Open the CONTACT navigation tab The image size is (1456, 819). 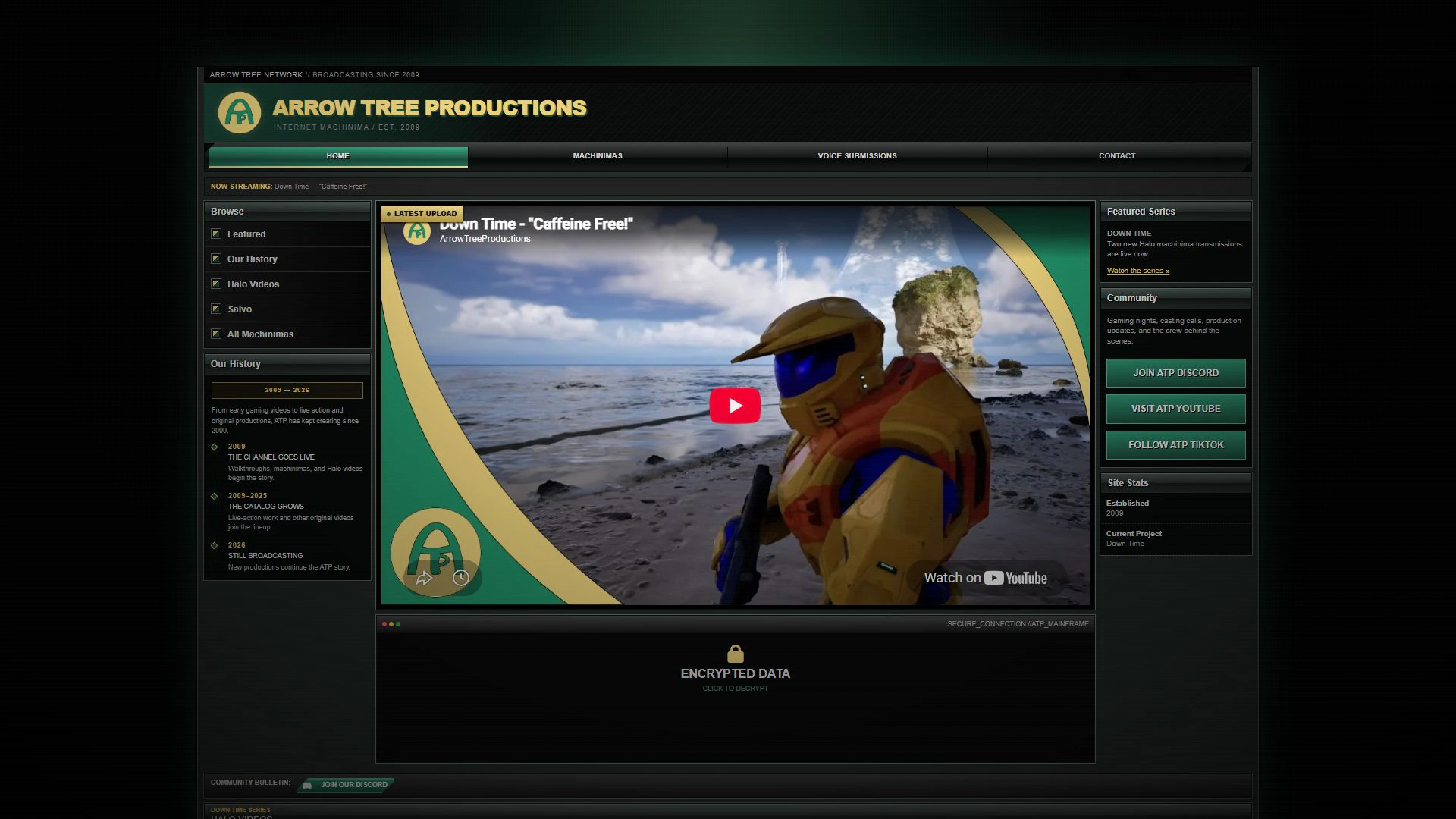tap(1117, 156)
